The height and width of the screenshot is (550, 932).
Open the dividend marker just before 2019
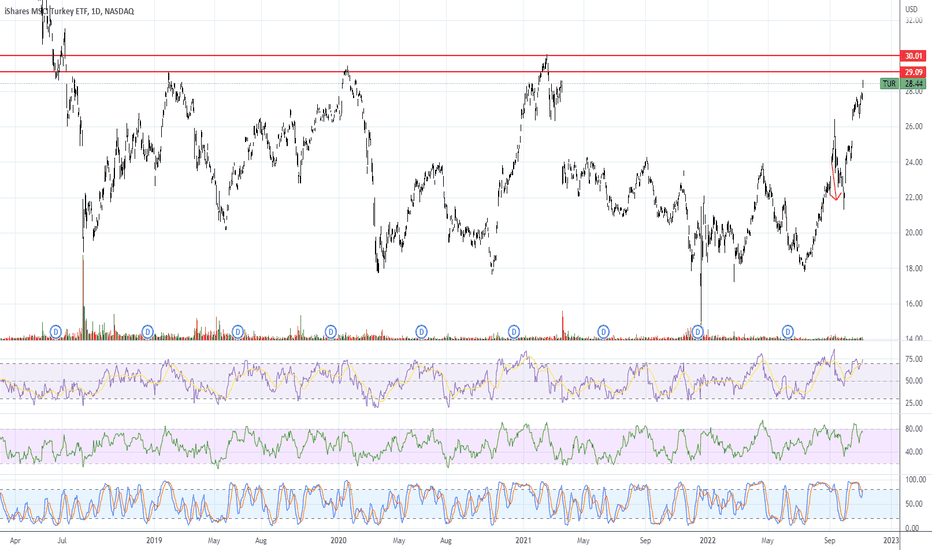coord(147,331)
